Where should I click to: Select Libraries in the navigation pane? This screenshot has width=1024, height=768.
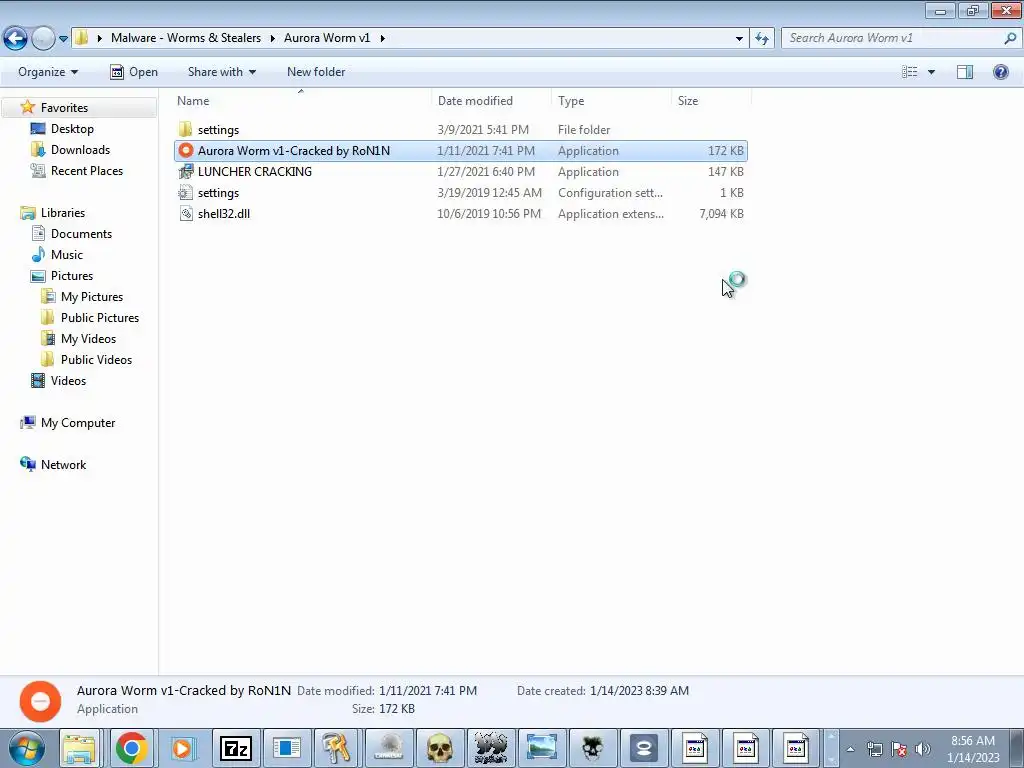click(63, 213)
